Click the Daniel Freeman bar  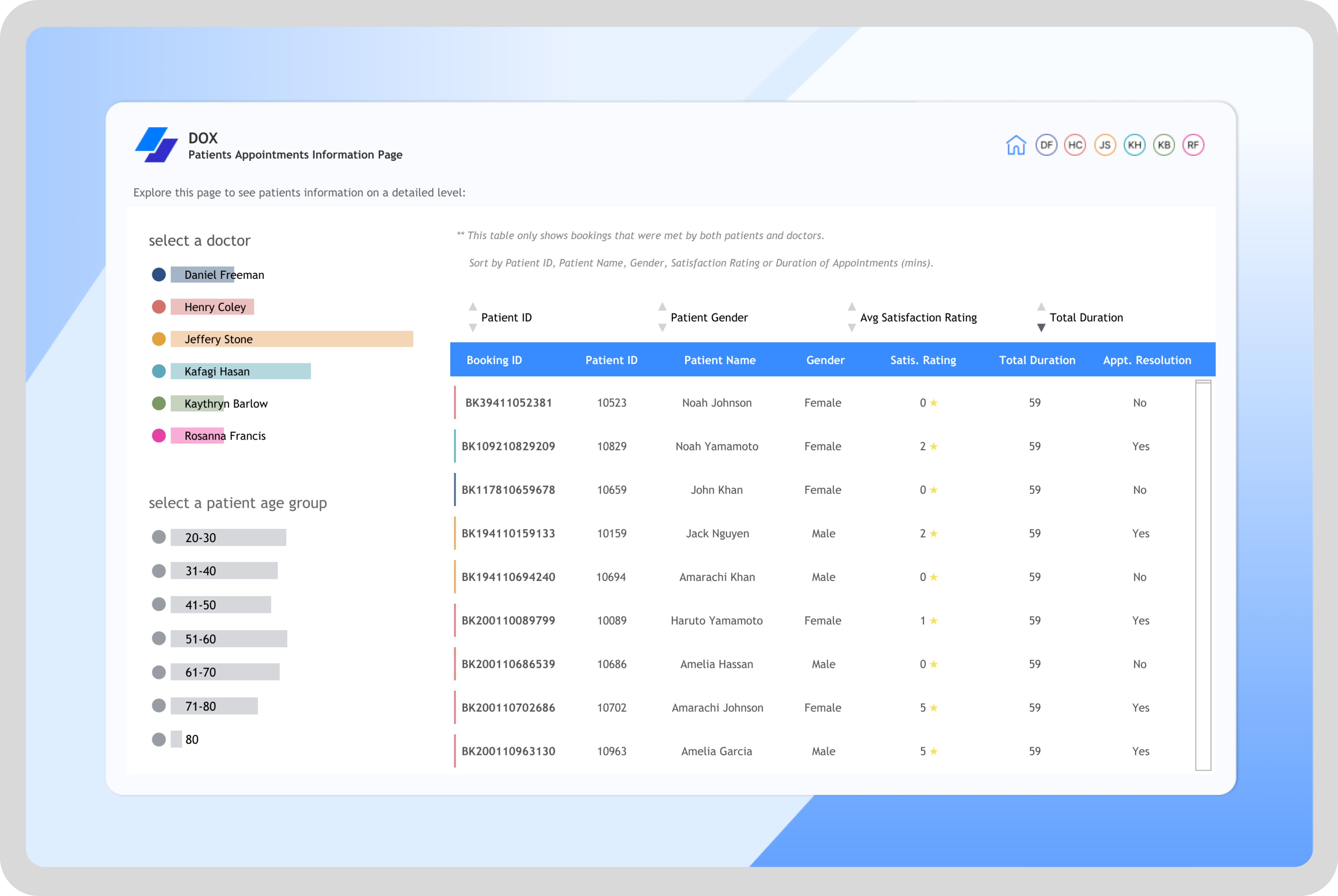point(202,275)
